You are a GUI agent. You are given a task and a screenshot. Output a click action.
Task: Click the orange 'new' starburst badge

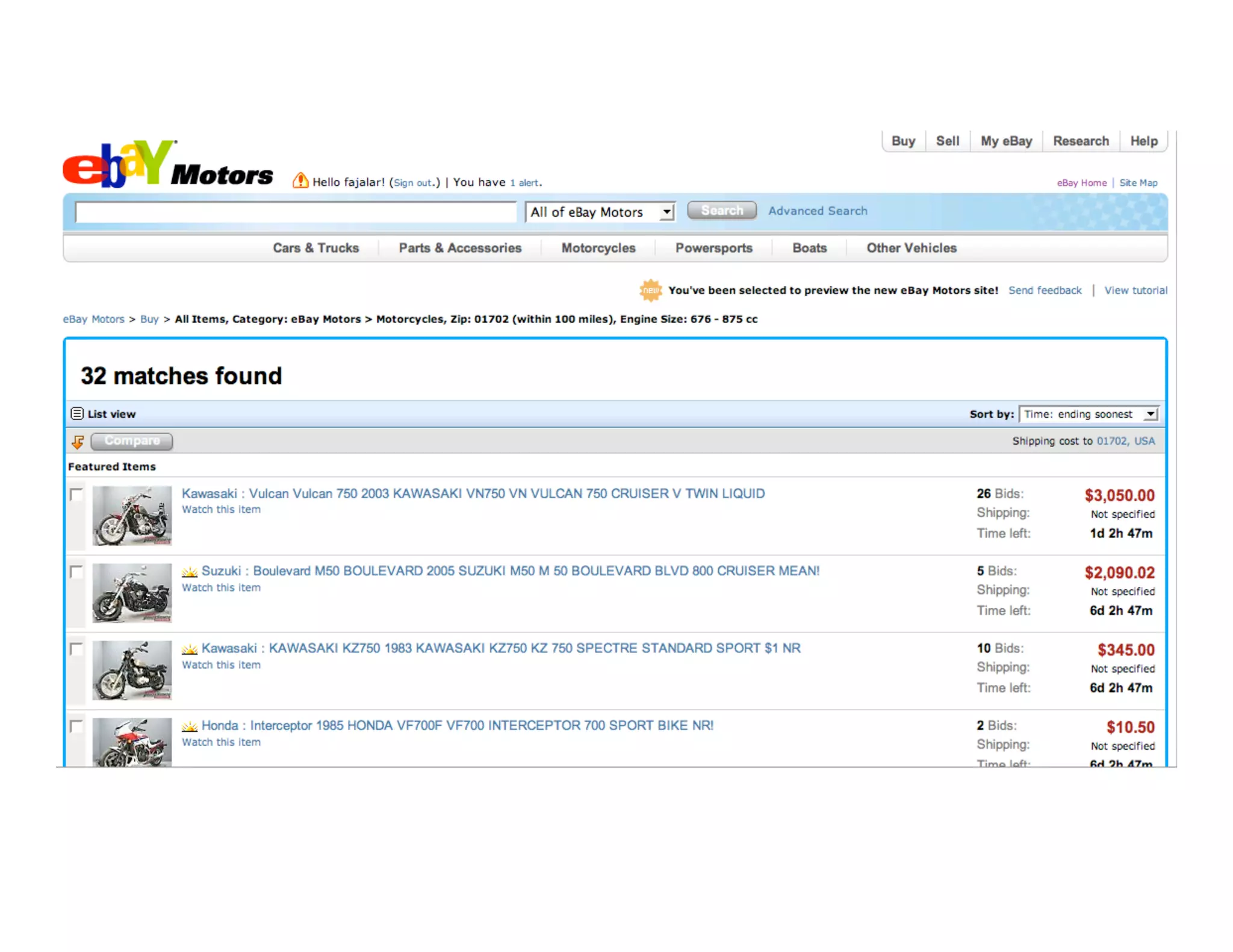pos(650,290)
